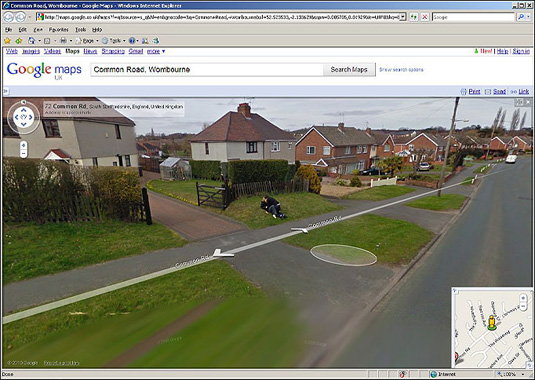Open the Tools menu in menu bar
This screenshot has width=535, height=380.
coord(81,30)
